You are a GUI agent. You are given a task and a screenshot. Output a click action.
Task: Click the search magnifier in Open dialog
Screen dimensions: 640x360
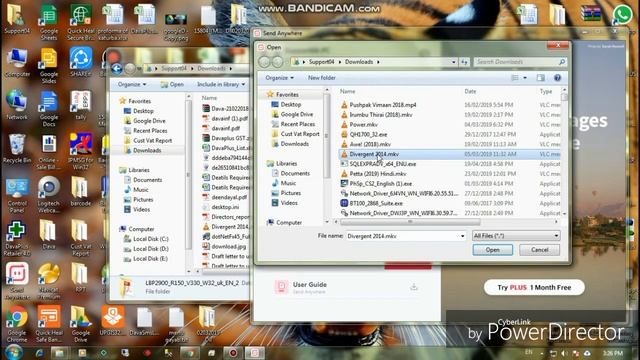(562, 62)
